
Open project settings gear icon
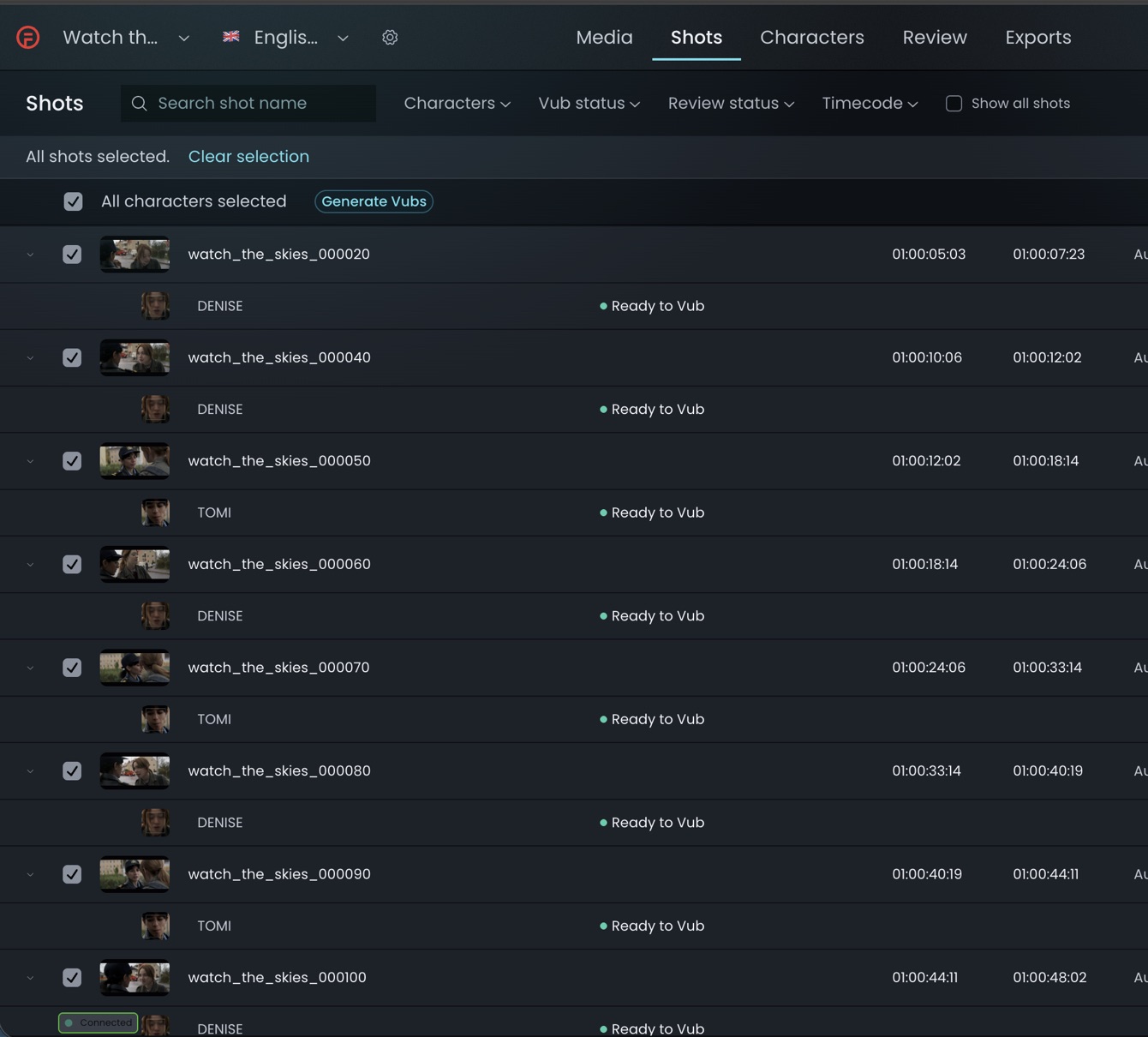coord(390,38)
